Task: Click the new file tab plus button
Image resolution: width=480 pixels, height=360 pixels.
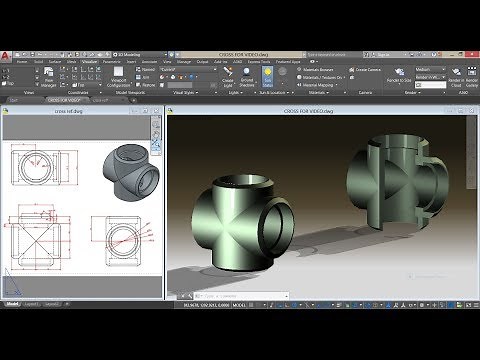Action: (x=133, y=100)
